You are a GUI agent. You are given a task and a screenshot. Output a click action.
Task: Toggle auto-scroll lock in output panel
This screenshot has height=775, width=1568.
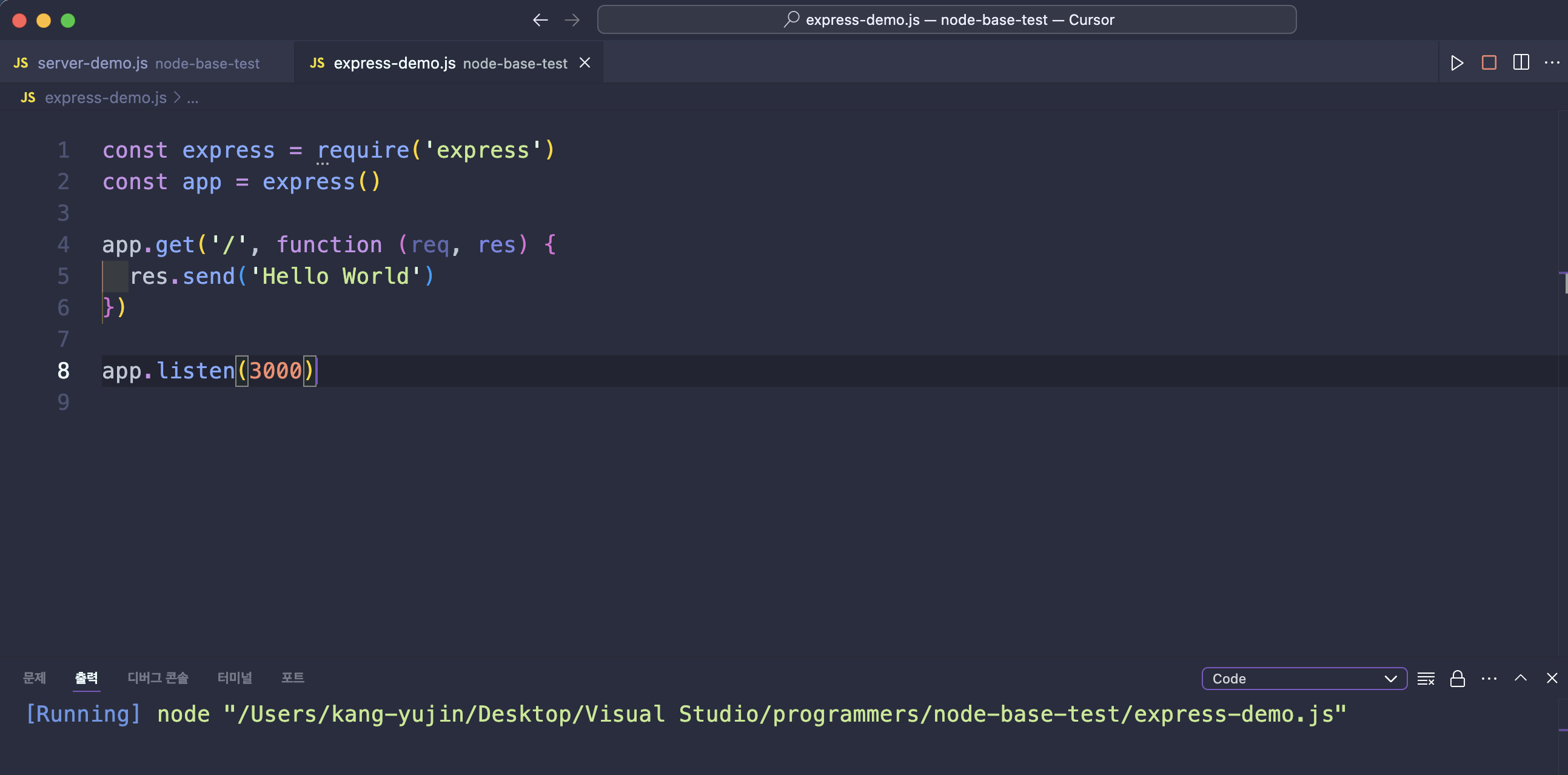pyautogui.click(x=1458, y=678)
